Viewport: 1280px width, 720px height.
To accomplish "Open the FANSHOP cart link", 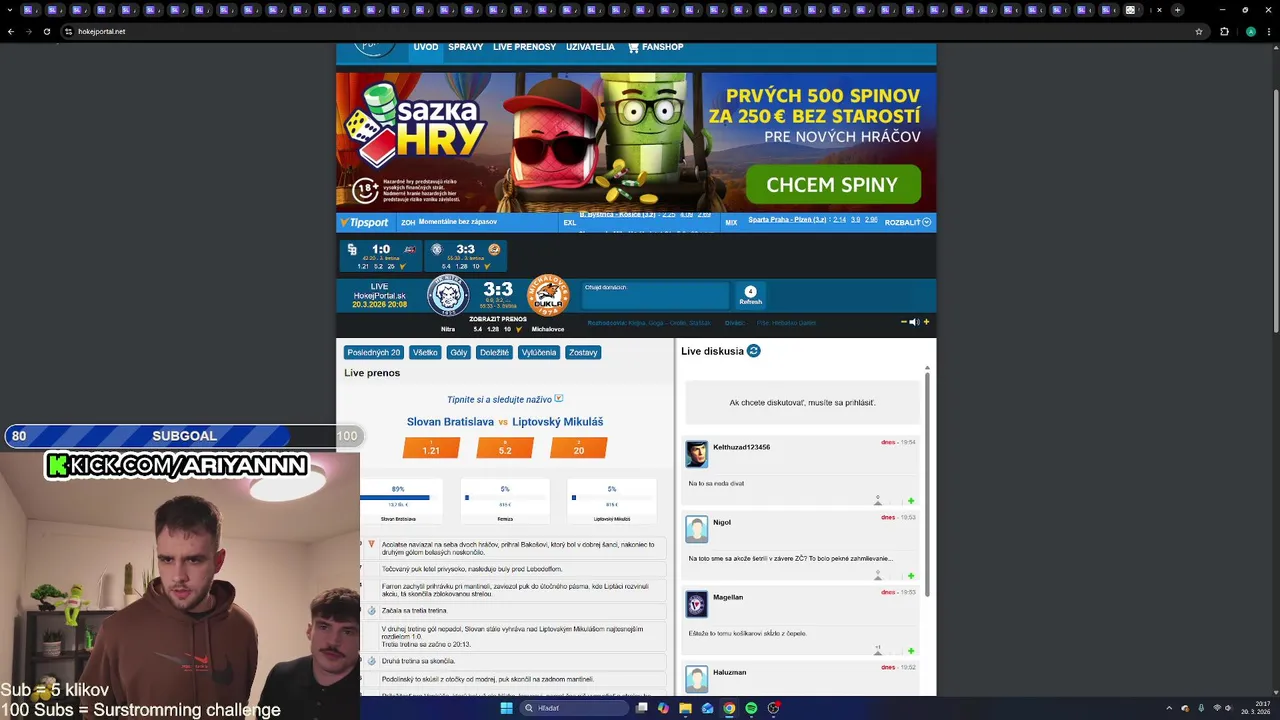I will pyautogui.click(x=655, y=47).
